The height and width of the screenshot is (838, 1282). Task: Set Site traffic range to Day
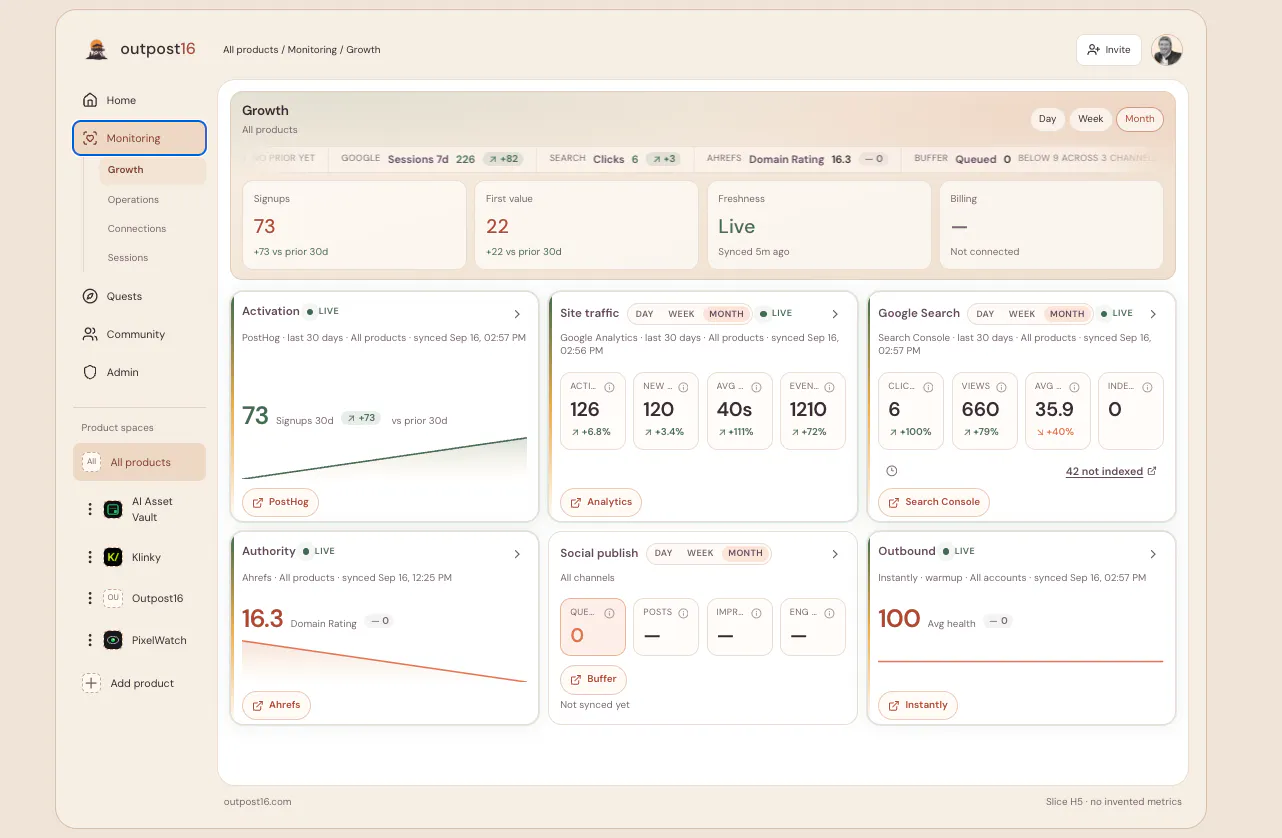coord(644,314)
